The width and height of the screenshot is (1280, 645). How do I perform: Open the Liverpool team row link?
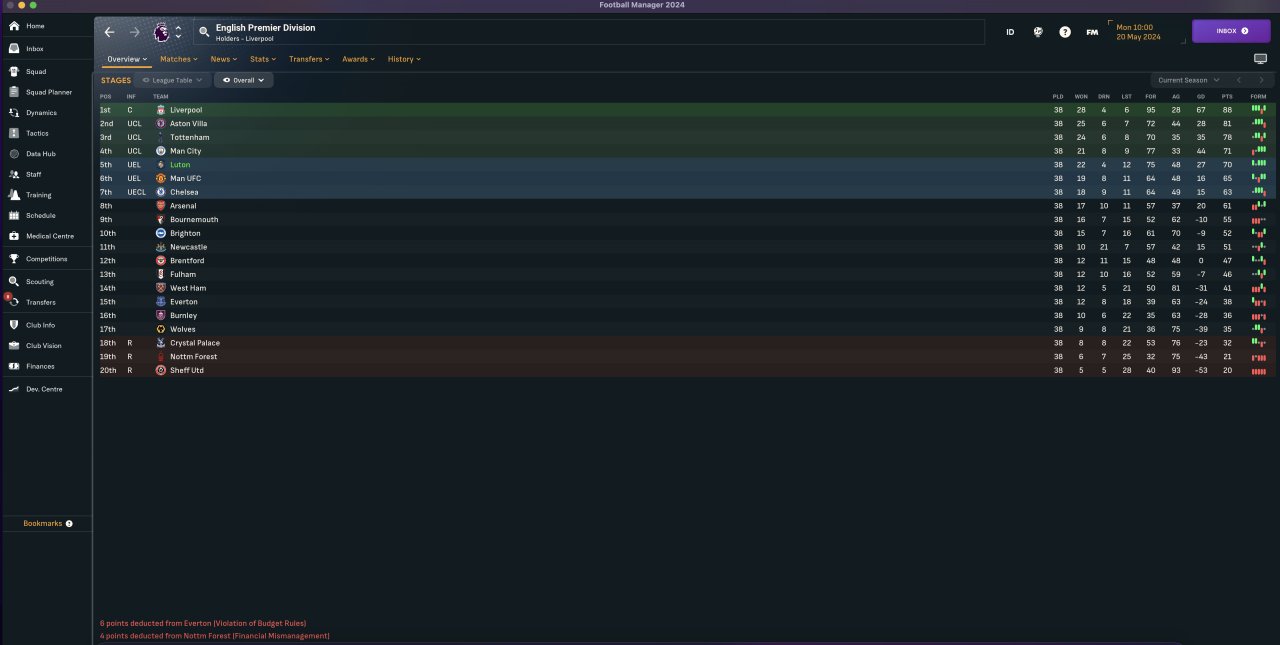click(x=186, y=110)
